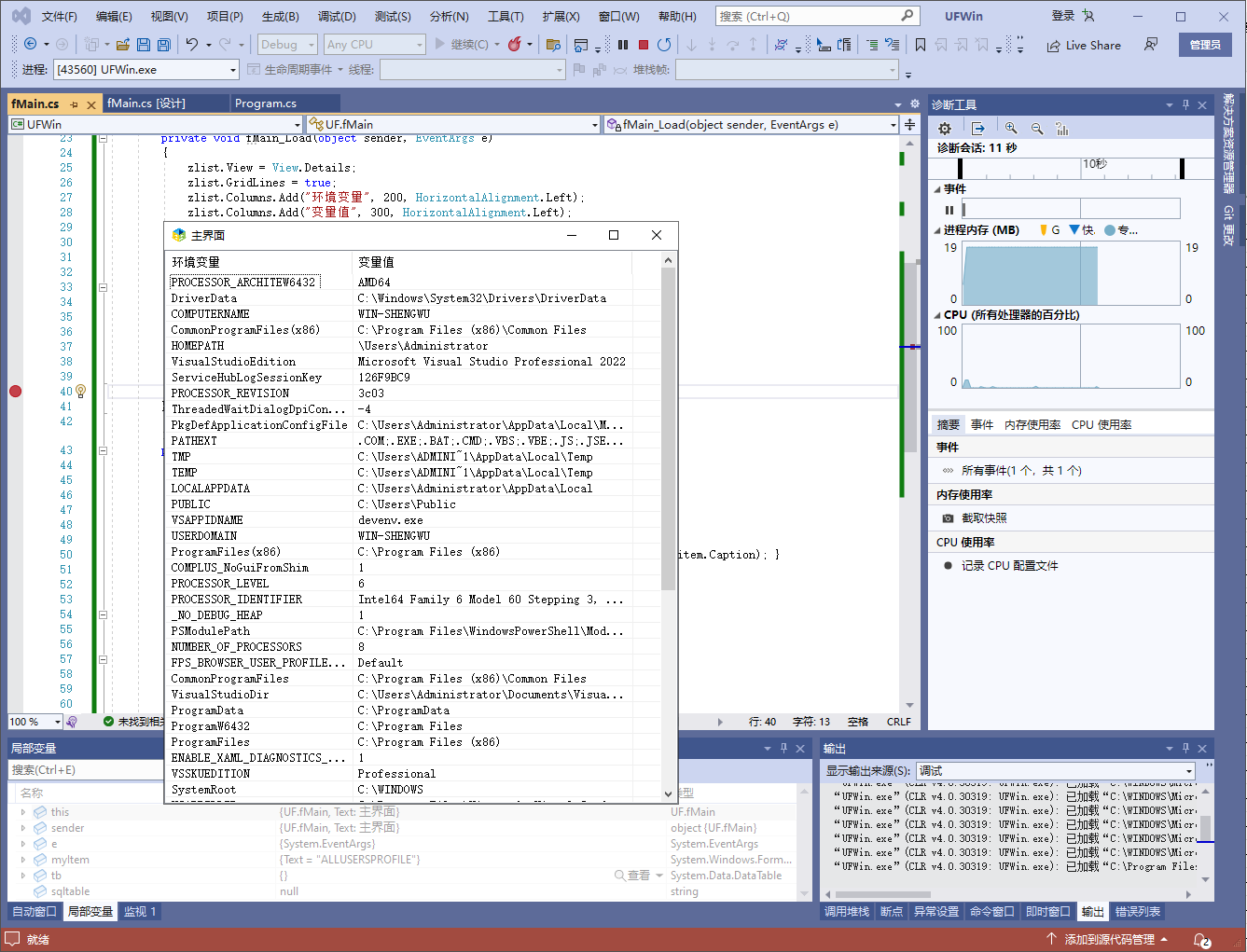1247x952 pixels.
Task: Click the snapshot camera icon
Action: 948,517
